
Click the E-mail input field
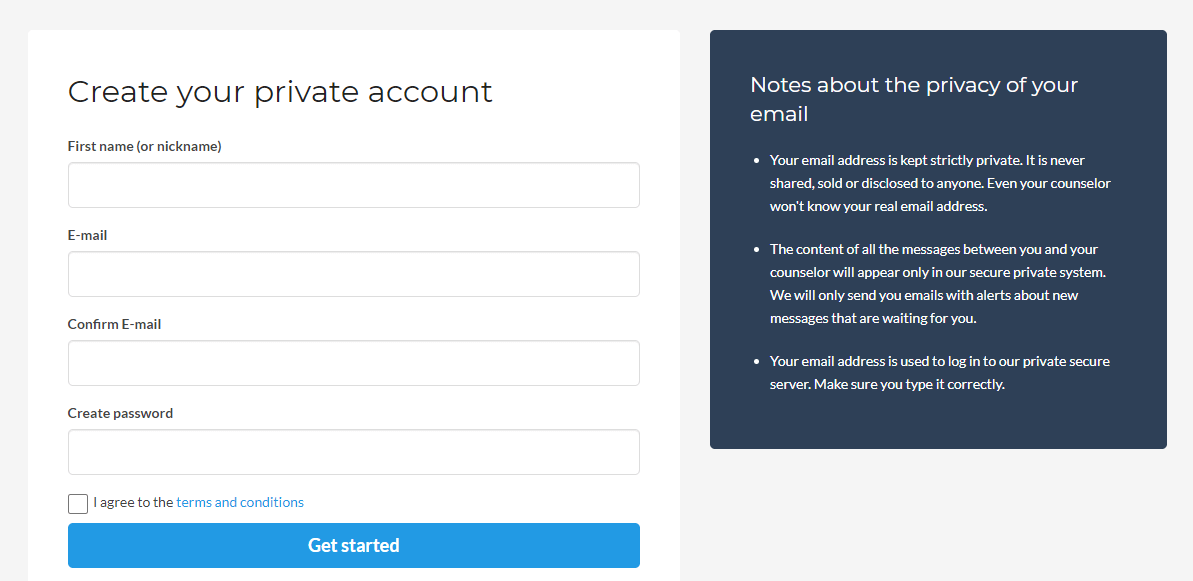pyautogui.click(x=353, y=273)
